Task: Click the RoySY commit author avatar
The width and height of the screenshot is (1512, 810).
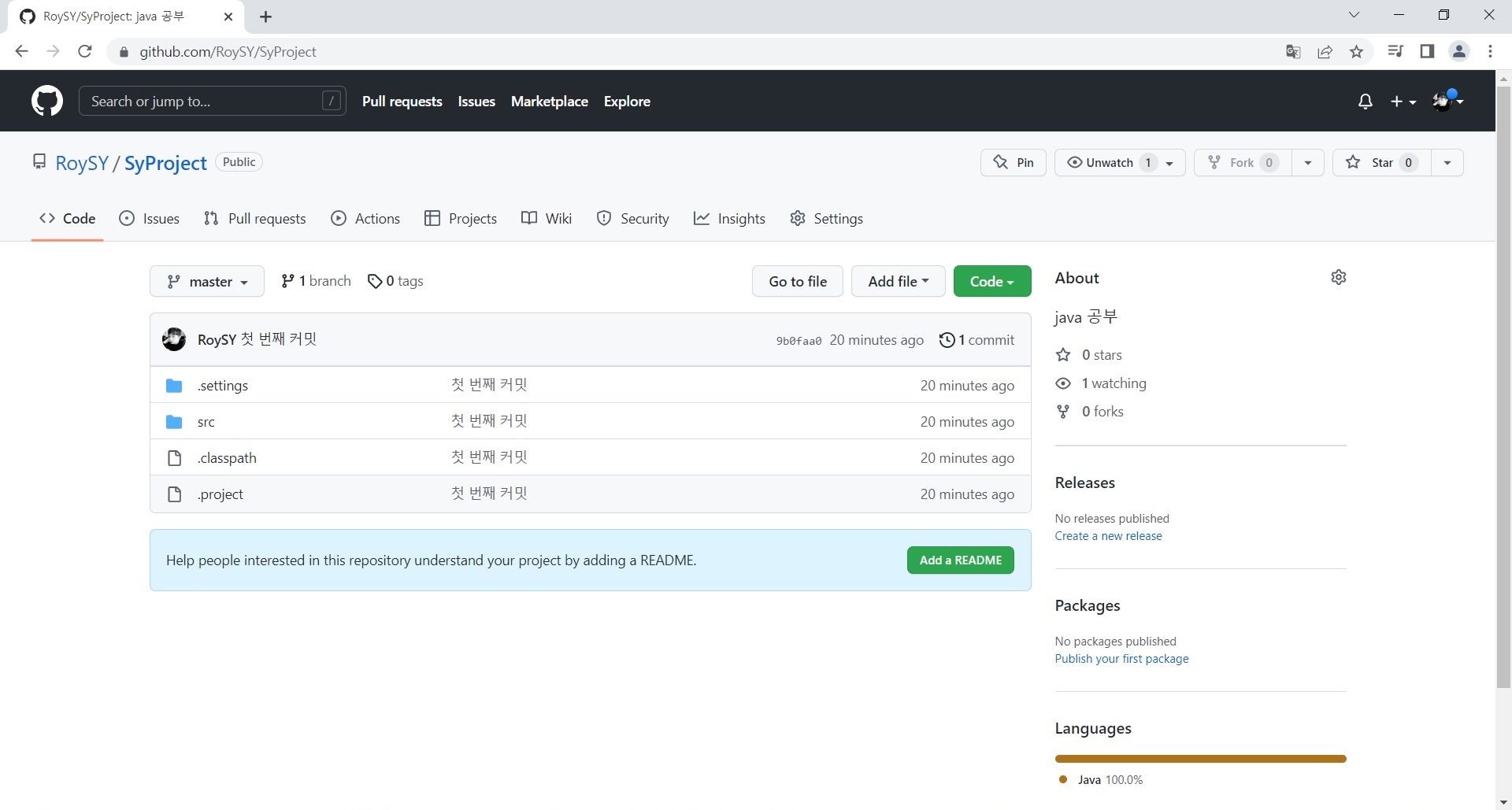Action: [x=174, y=339]
